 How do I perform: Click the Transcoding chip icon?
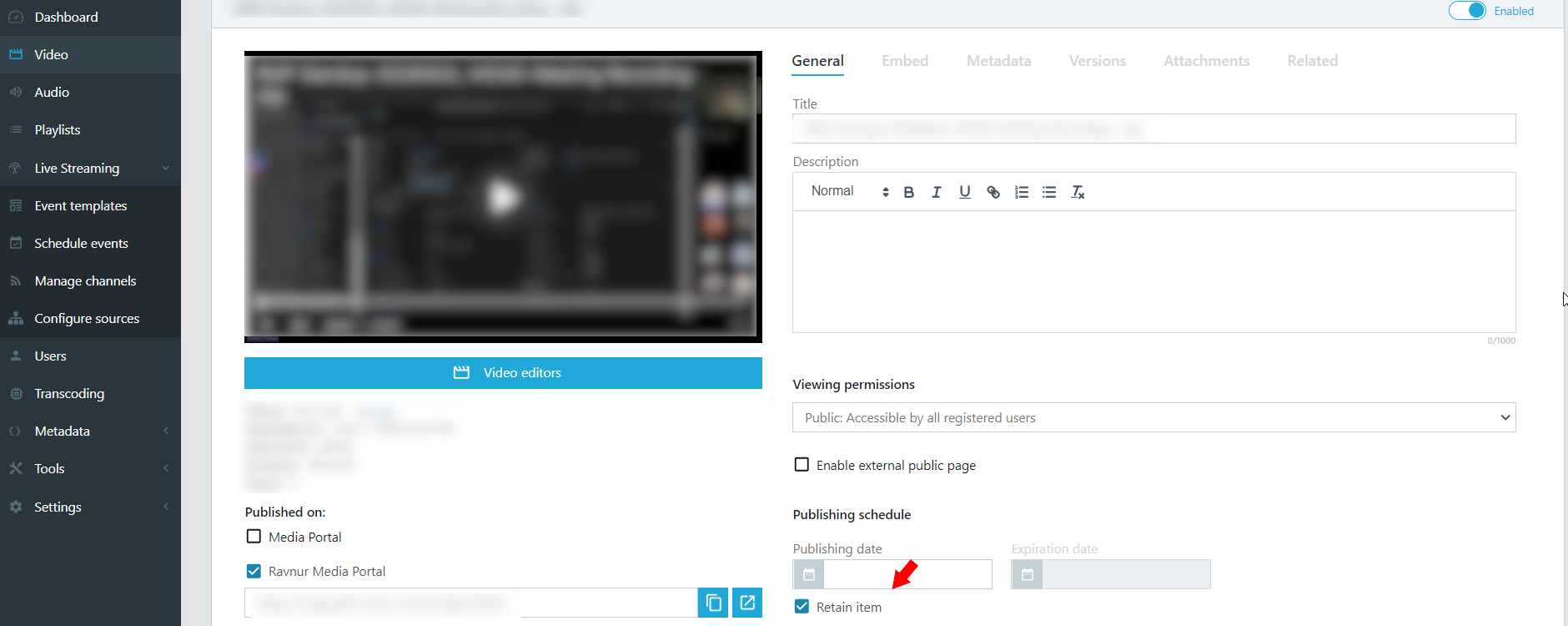16,393
